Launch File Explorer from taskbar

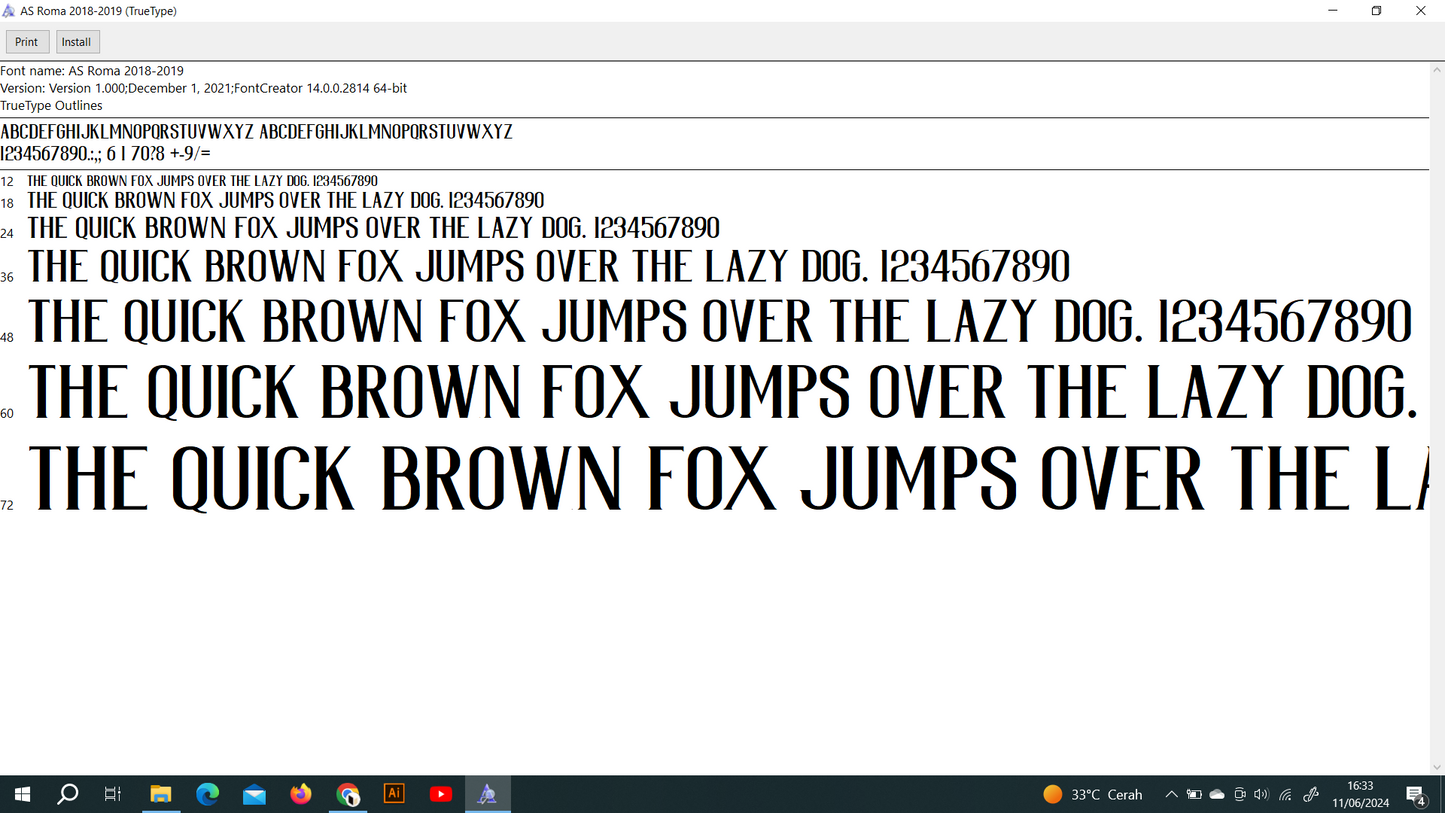point(161,794)
